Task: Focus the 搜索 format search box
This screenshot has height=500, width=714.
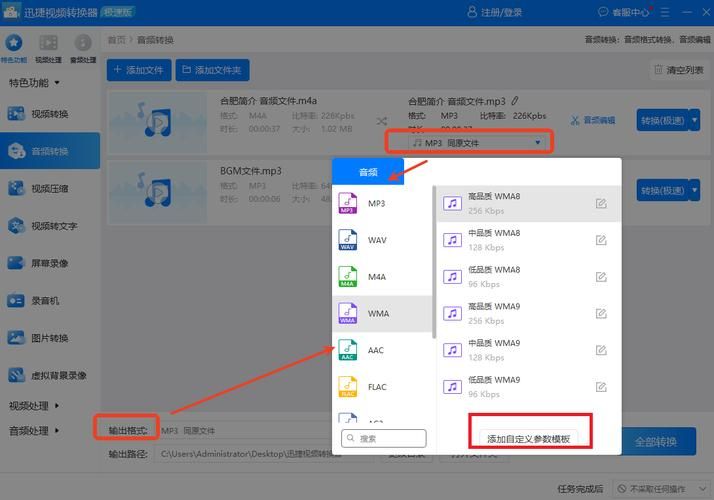Action: click(x=383, y=438)
